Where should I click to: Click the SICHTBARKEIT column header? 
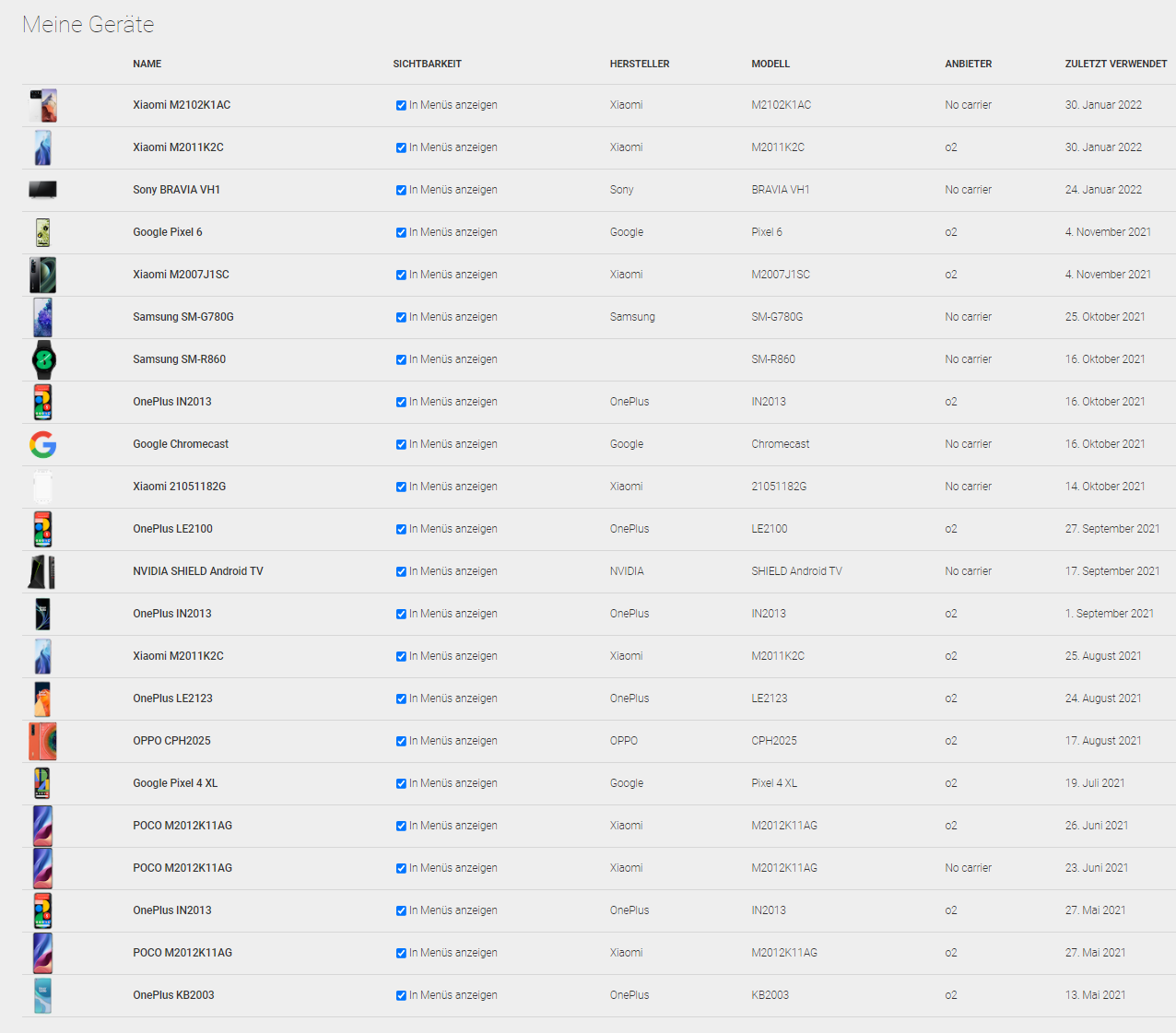coord(427,64)
